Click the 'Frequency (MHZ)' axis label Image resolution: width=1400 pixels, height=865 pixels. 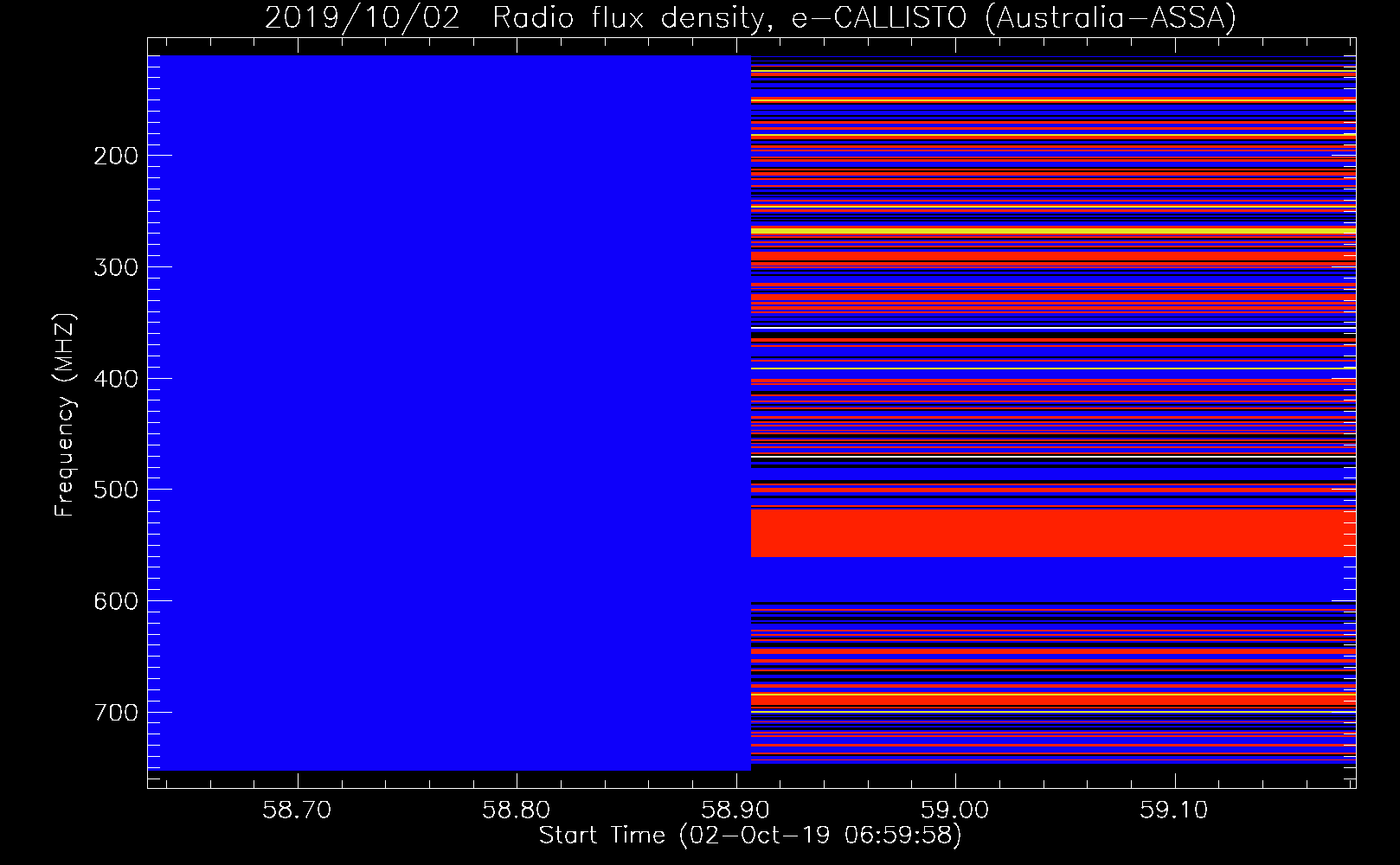(65, 415)
